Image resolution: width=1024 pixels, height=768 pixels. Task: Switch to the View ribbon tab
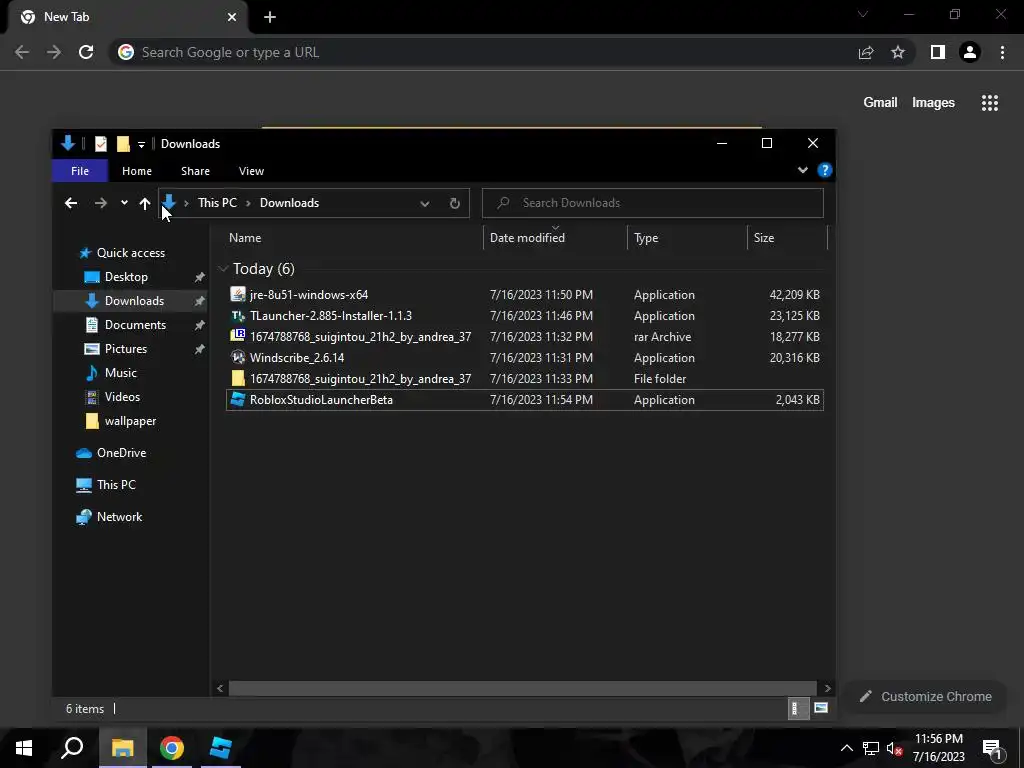(x=251, y=171)
